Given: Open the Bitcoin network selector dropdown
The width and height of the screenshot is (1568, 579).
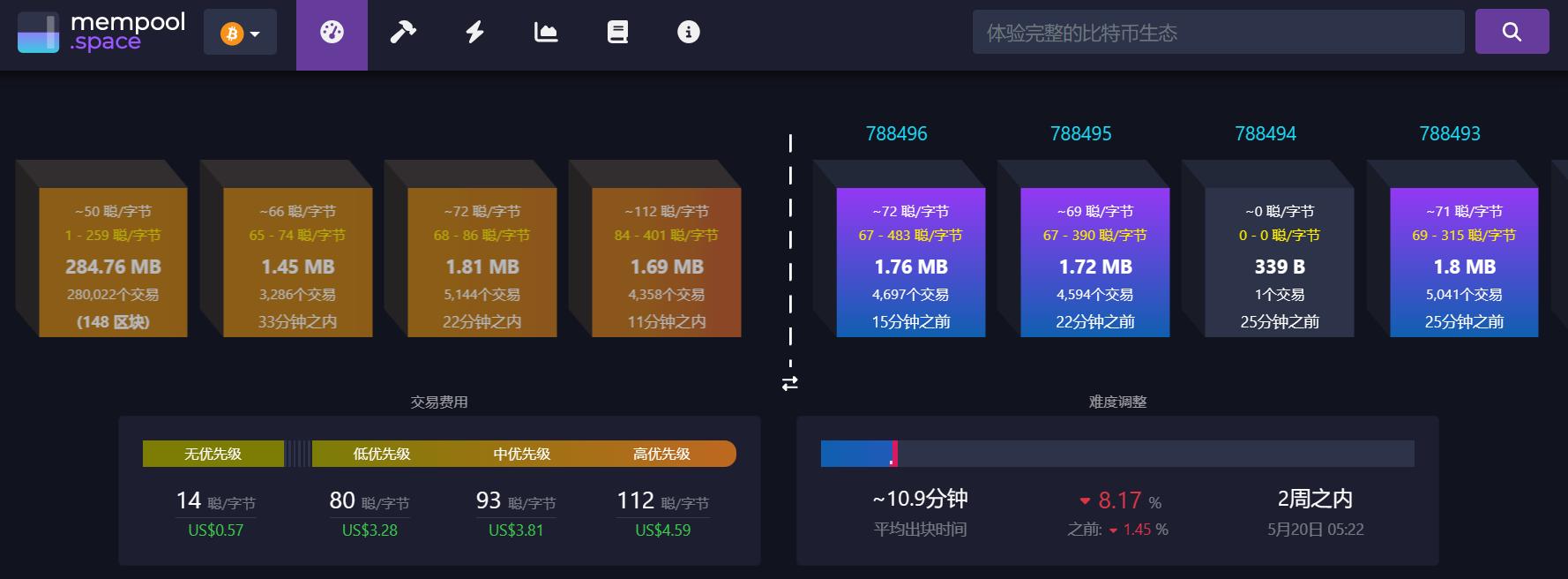Looking at the screenshot, I should 240,34.
